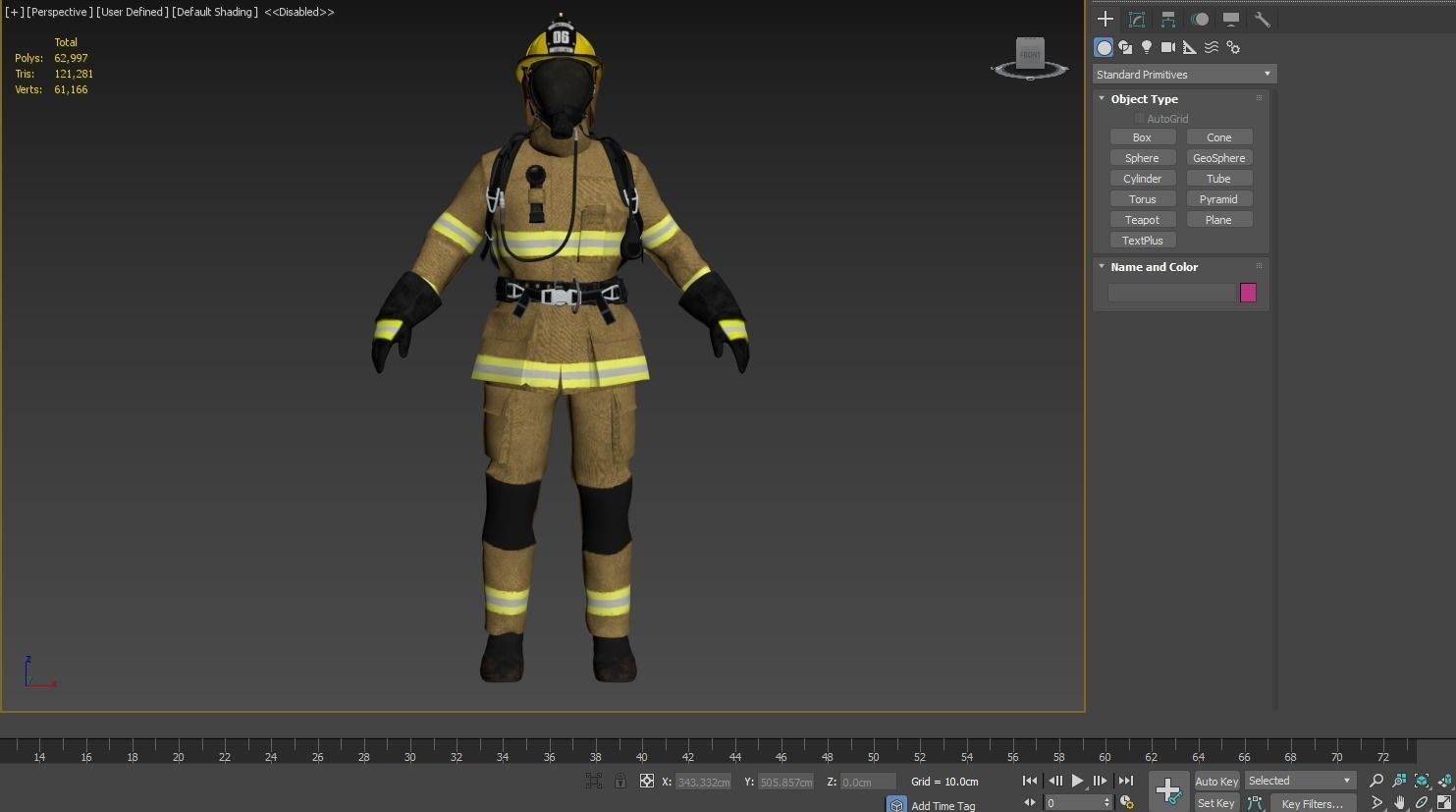Image resolution: width=1456 pixels, height=812 pixels.
Task: Click the GeoSphere primitive button
Action: [1219, 158]
